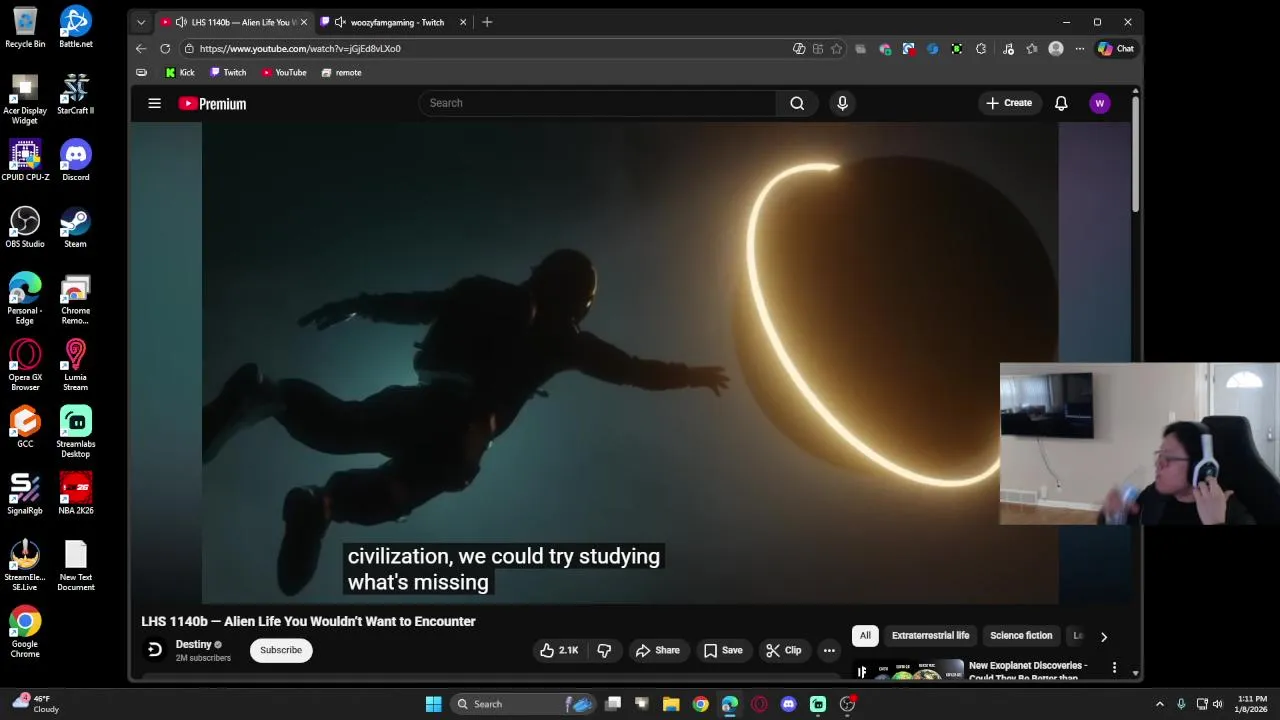The image size is (1280, 720).
Task: Open the taskbar clock showing 1:11 PM
Action: tap(1252, 704)
